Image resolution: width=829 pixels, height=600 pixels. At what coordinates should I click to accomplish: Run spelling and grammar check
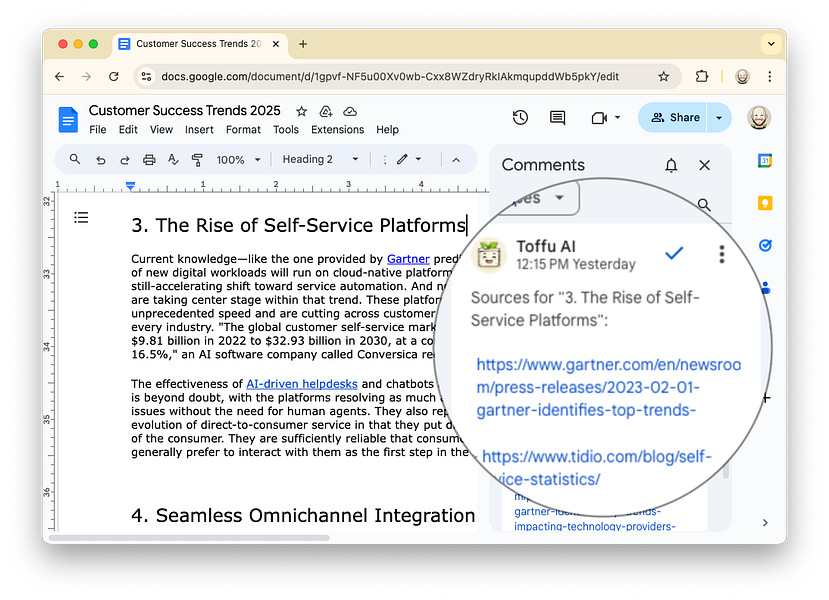pos(173,159)
